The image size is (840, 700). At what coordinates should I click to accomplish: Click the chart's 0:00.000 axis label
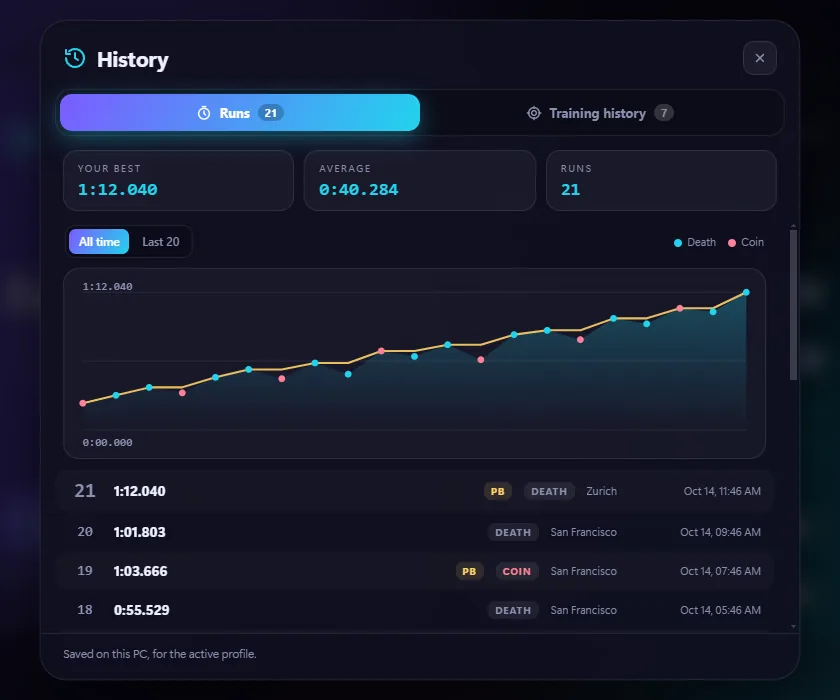108,442
